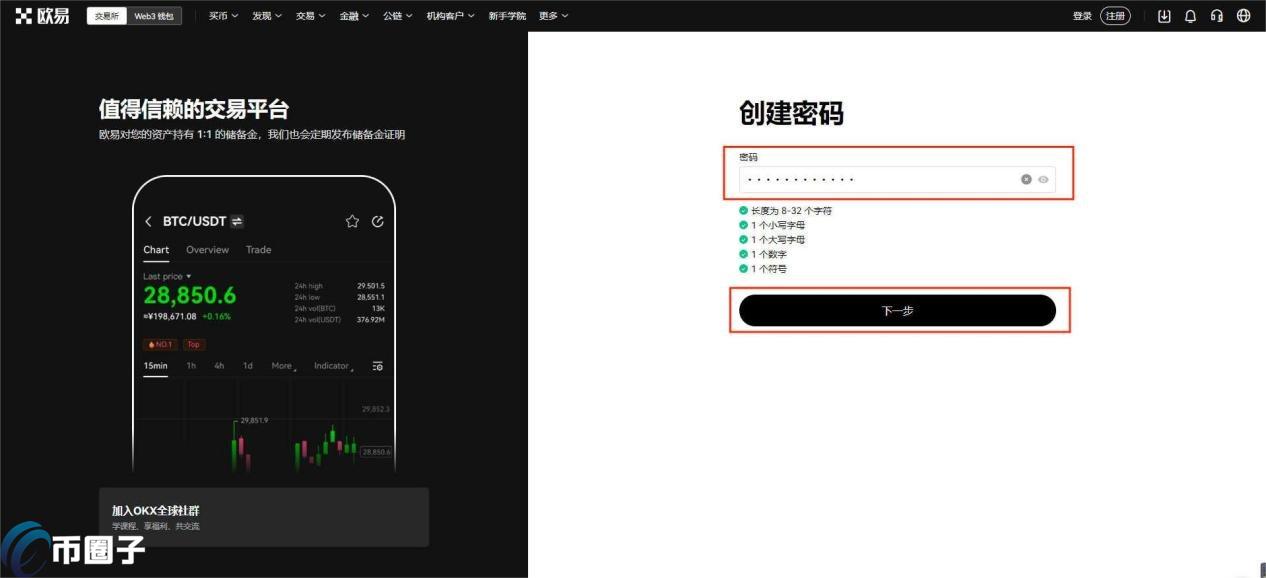Open the 交易 dropdown menu
This screenshot has width=1266, height=578.
click(x=310, y=16)
